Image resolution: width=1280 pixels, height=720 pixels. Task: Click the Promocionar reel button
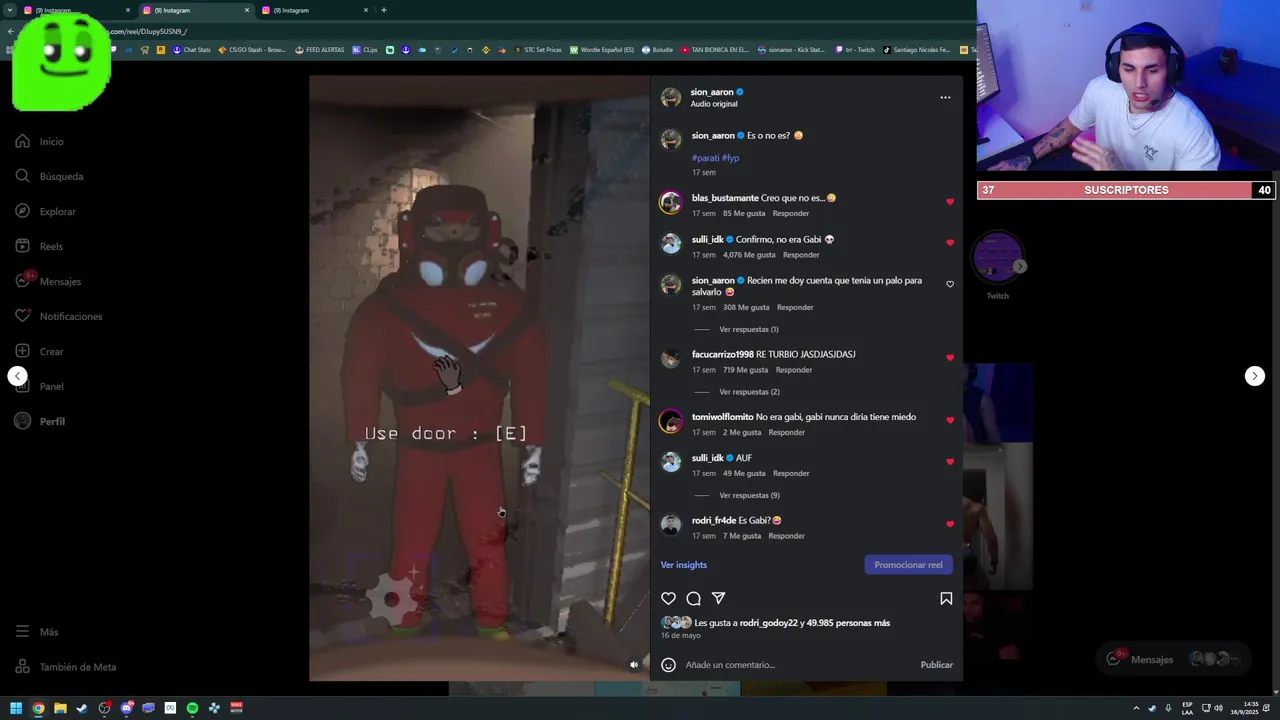click(908, 565)
